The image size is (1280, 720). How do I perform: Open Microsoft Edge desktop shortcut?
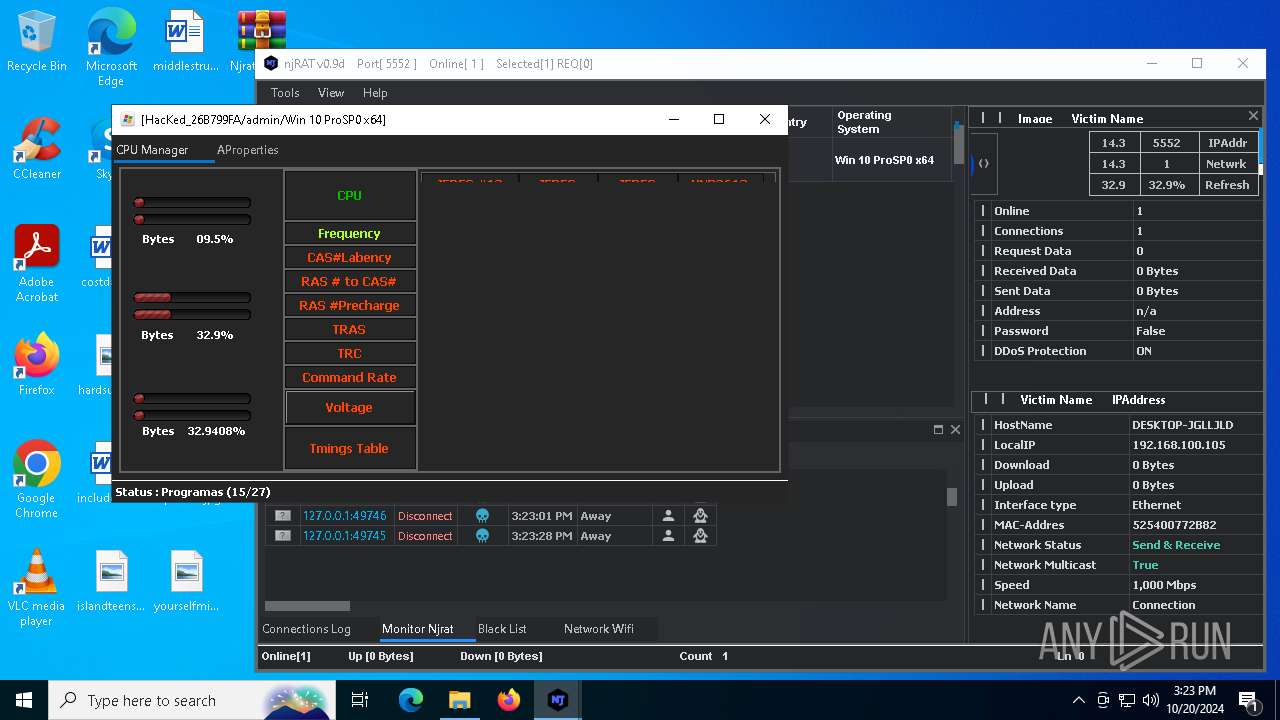point(111,48)
